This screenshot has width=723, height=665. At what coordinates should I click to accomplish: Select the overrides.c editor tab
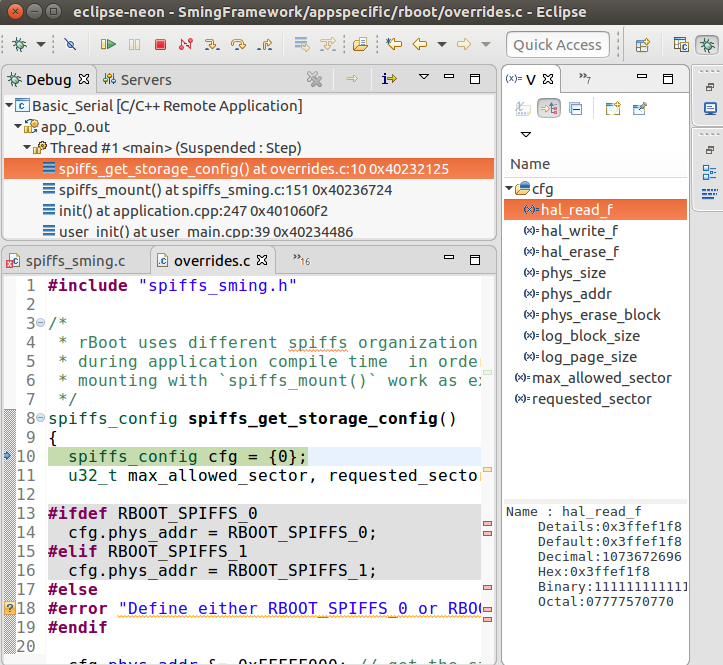(212, 261)
